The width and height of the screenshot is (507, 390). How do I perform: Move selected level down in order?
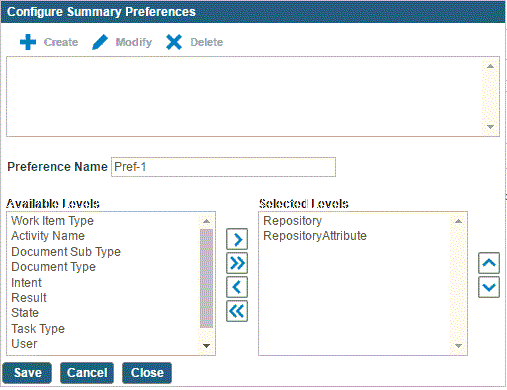[x=489, y=287]
